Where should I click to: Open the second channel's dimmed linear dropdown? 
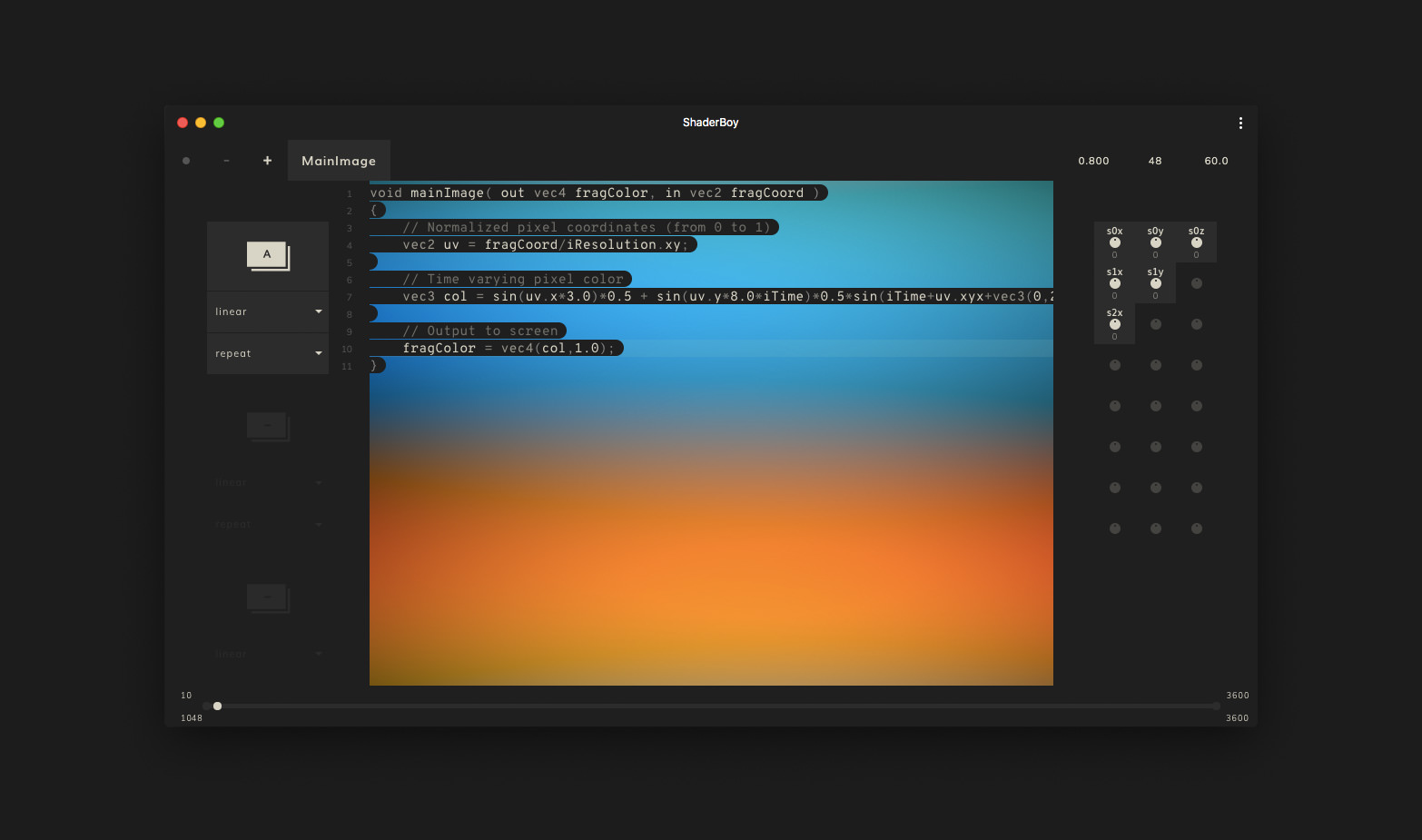(268, 482)
